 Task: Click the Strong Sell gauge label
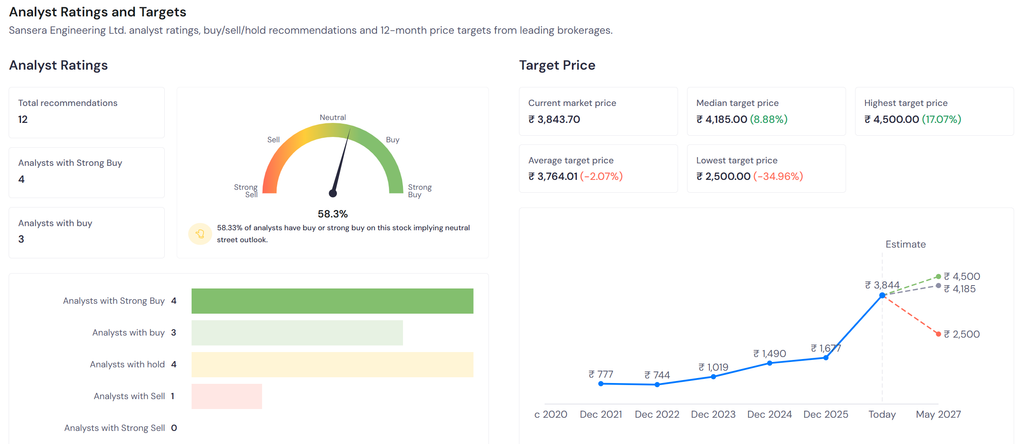click(246, 191)
